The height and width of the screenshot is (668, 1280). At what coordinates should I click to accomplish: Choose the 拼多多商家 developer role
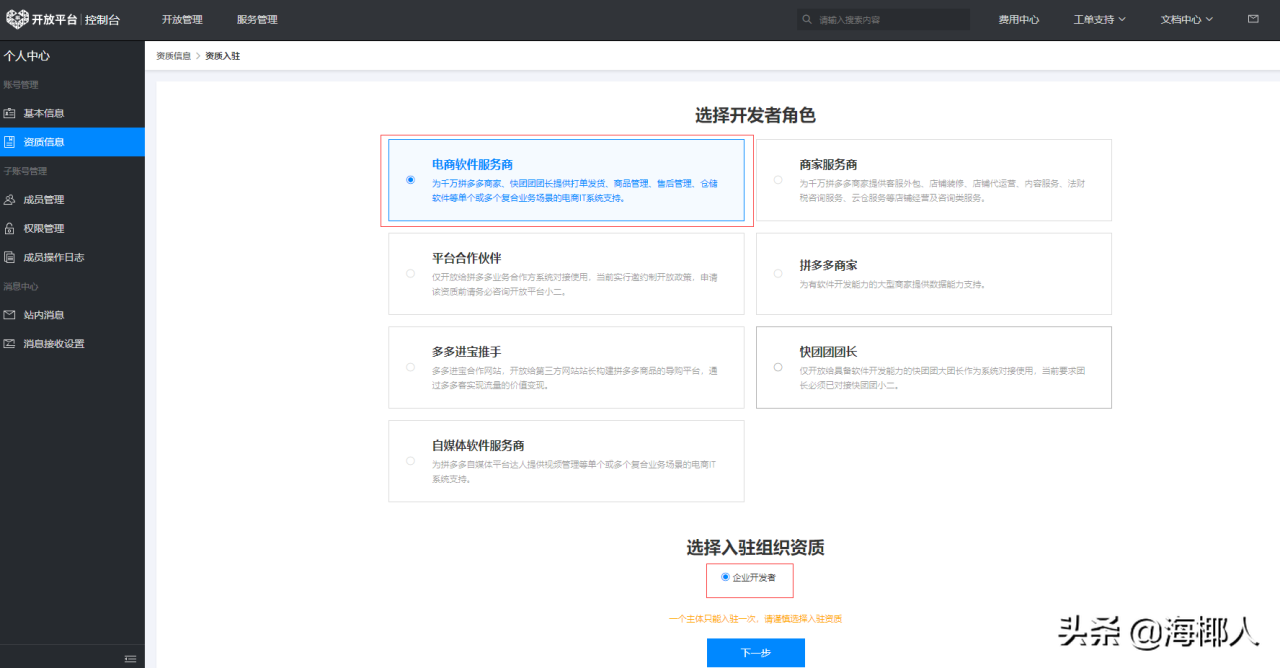[778, 273]
